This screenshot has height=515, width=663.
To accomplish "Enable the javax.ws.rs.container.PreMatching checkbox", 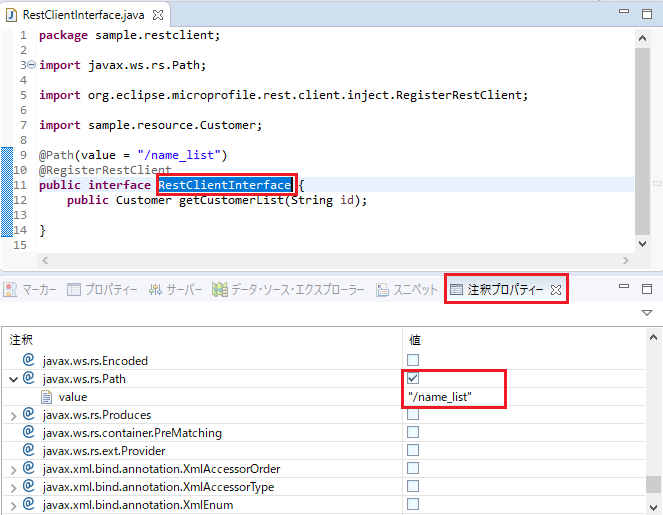I will click(x=413, y=432).
